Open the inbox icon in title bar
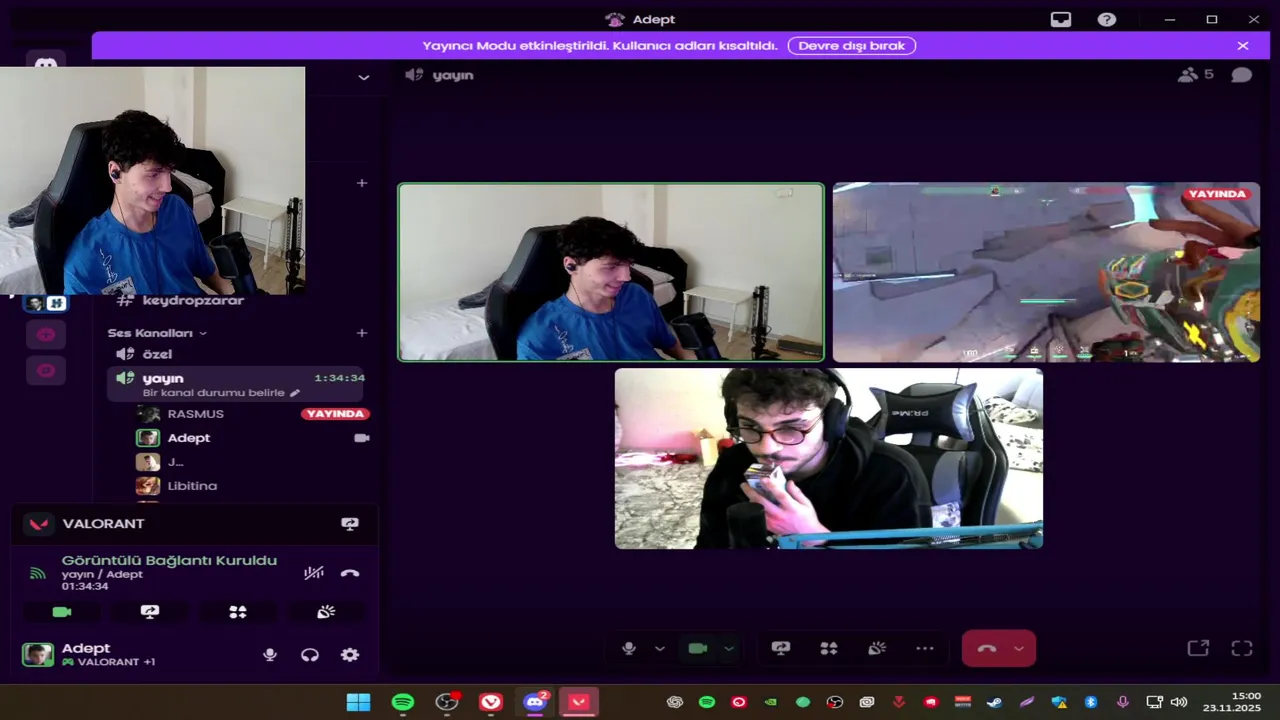The image size is (1280, 720). tap(1061, 19)
